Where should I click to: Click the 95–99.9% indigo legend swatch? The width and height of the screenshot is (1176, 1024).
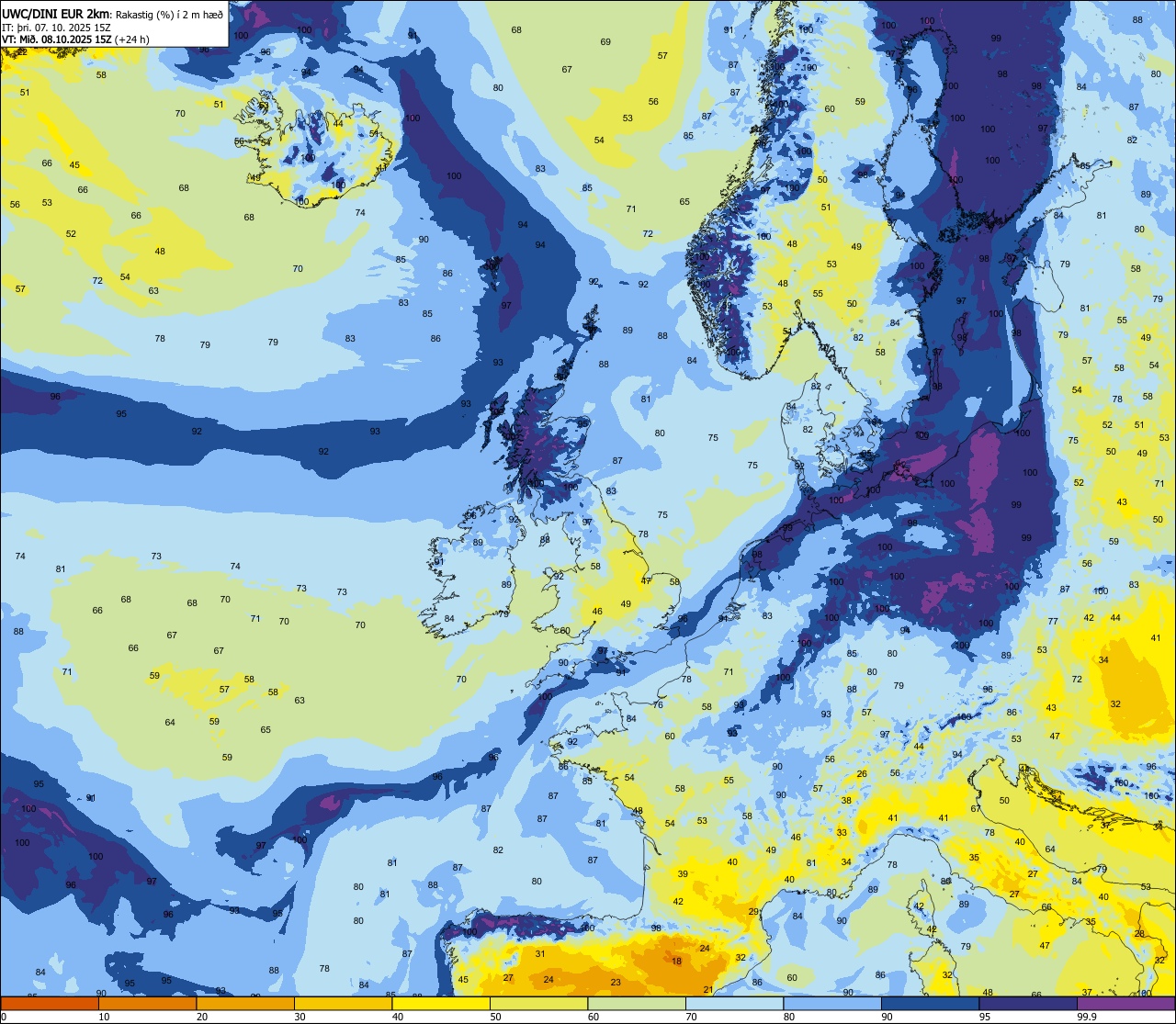tap(1028, 1003)
